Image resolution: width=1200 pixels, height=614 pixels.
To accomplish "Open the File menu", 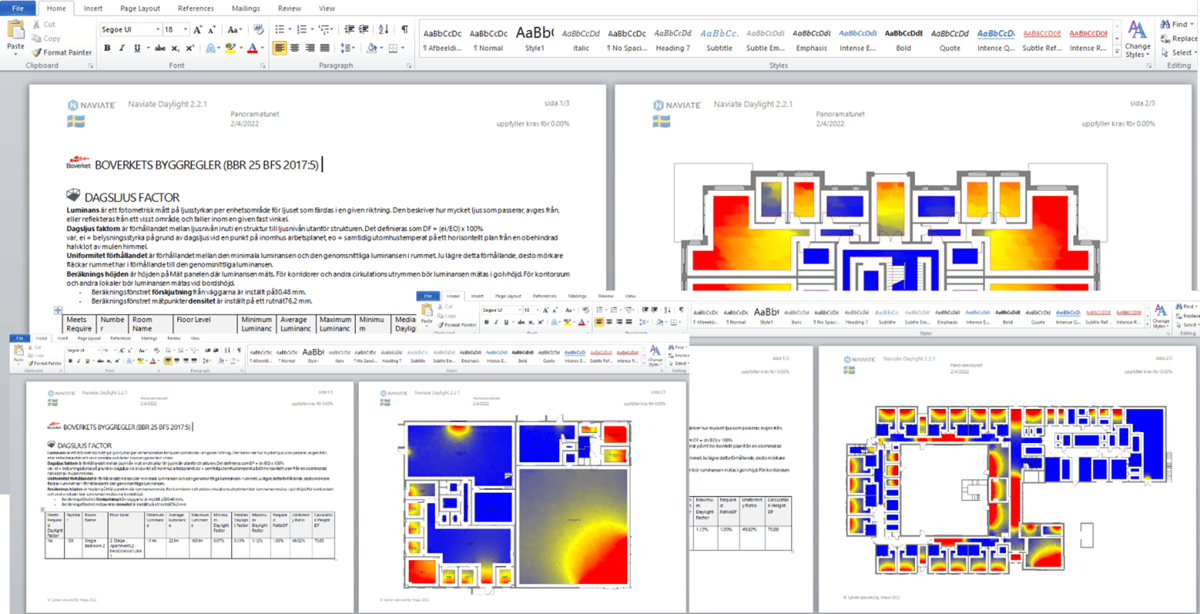I will [x=18, y=8].
